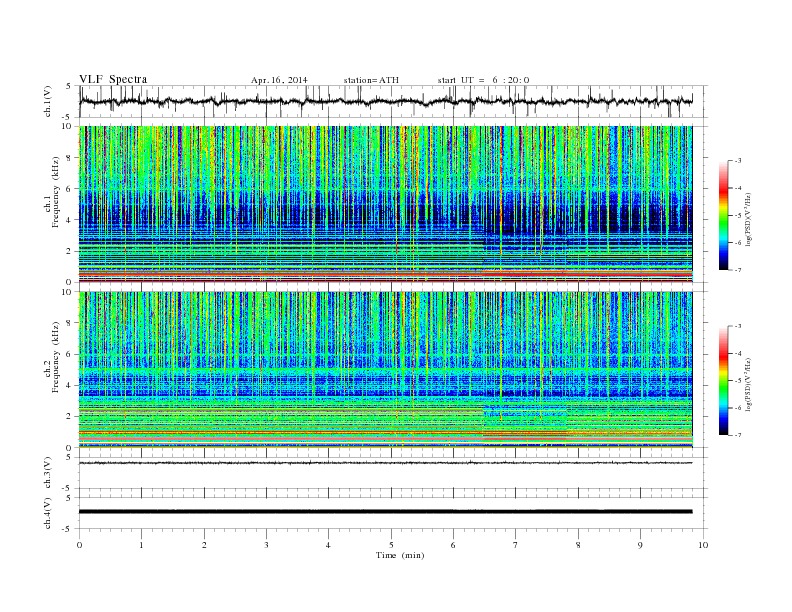Click the ch.3 voltage trace line

pyautogui.click(x=386, y=463)
